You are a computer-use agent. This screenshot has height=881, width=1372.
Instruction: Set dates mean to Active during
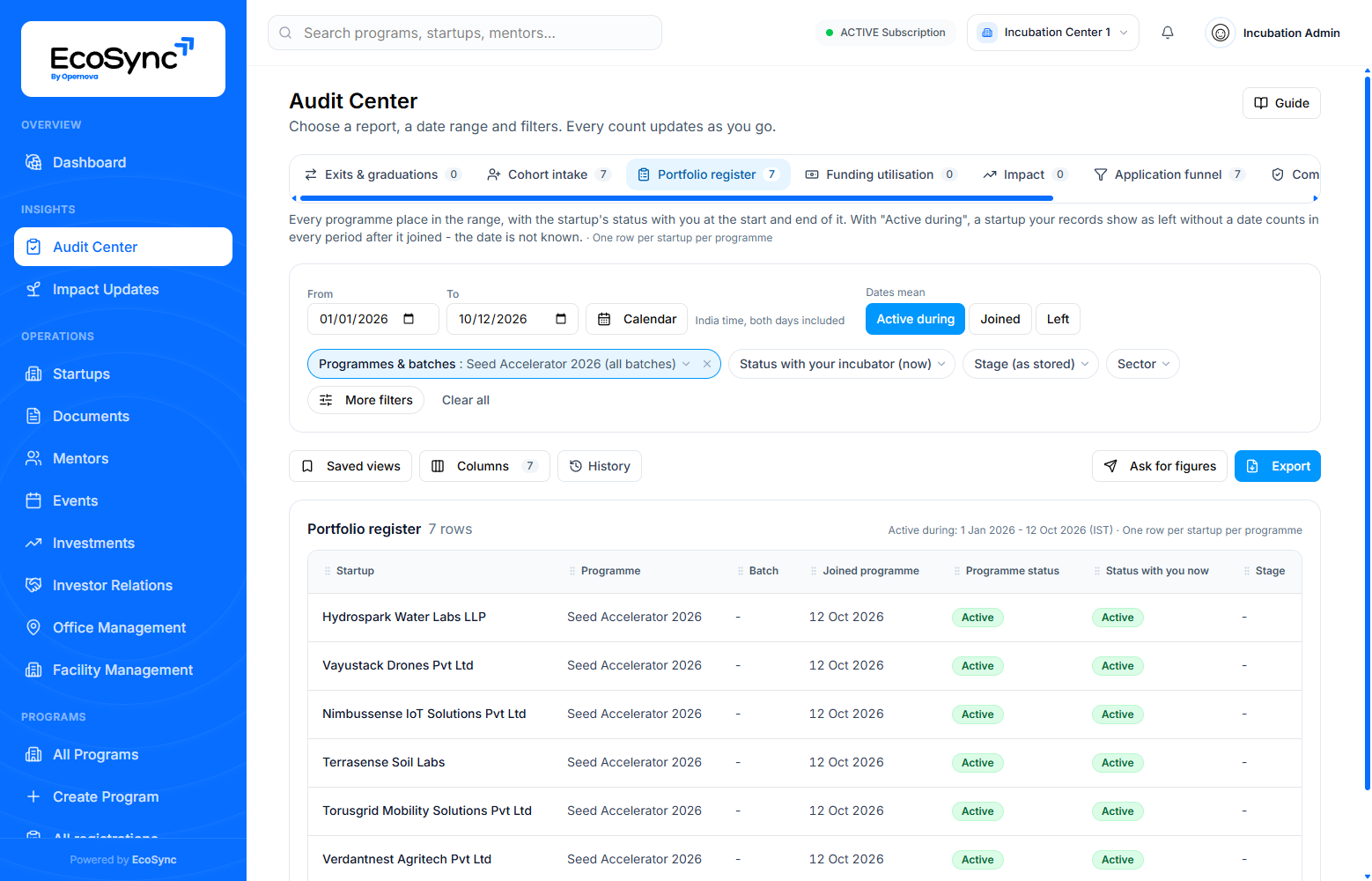pos(916,319)
